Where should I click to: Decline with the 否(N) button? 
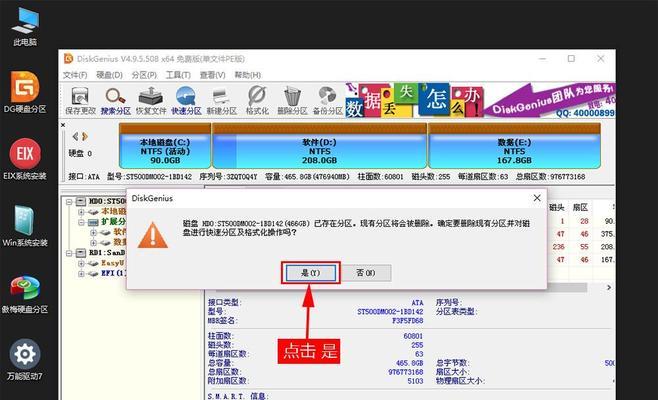point(366,273)
